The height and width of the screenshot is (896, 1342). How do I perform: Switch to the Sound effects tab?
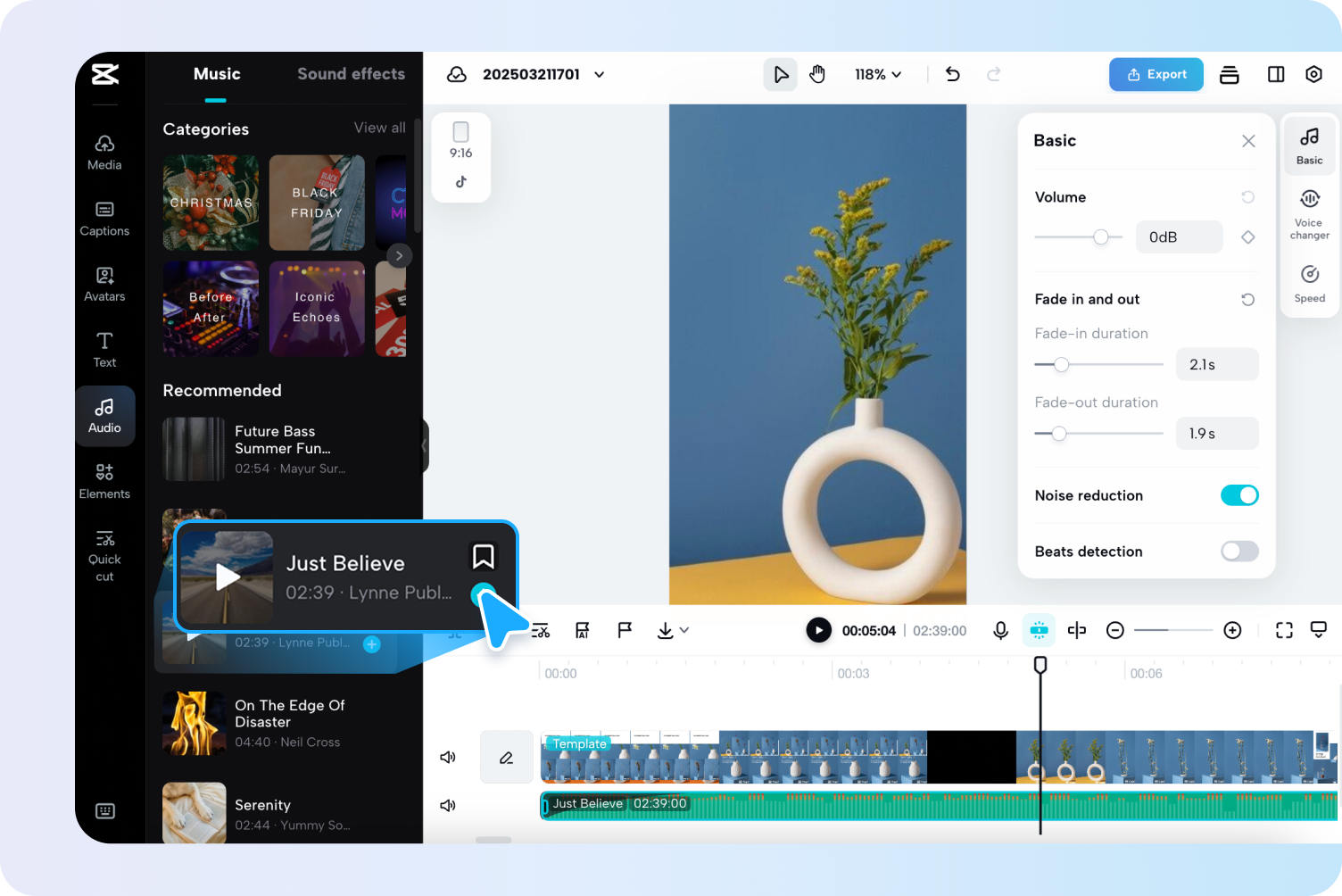click(x=351, y=74)
